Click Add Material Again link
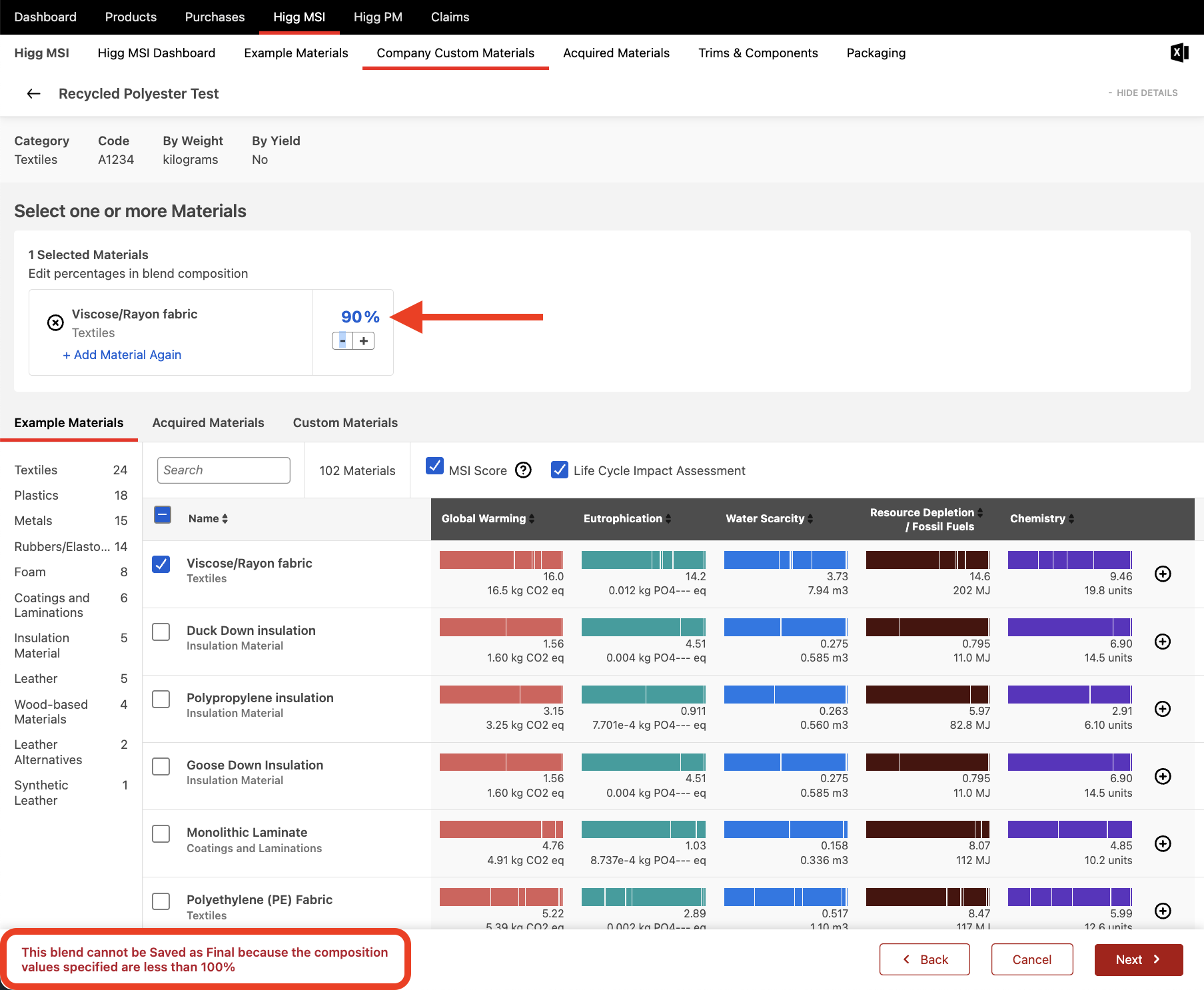This screenshot has width=1204, height=990. click(122, 354)
